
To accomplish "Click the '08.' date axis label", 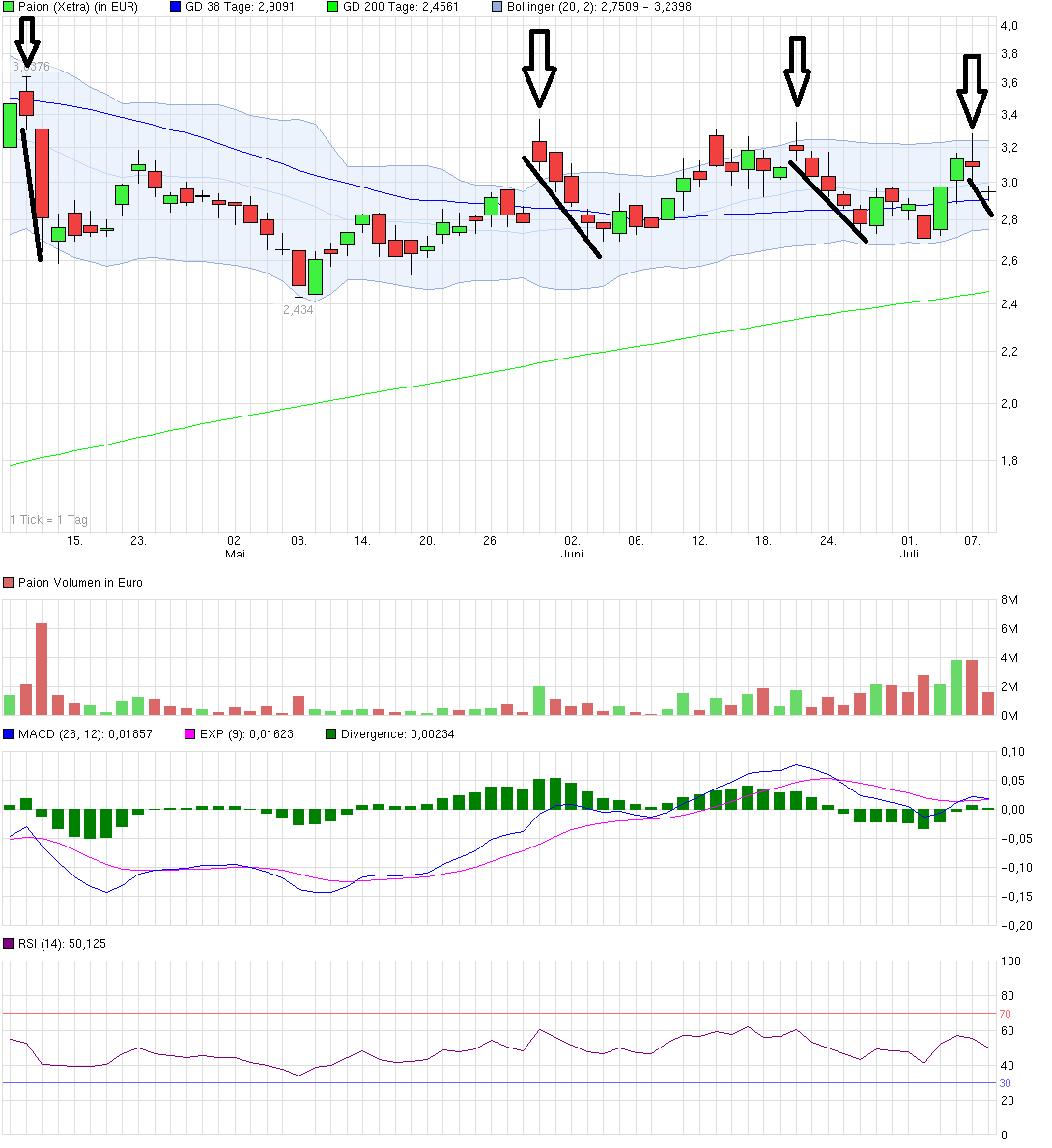I will pos(299,541).
